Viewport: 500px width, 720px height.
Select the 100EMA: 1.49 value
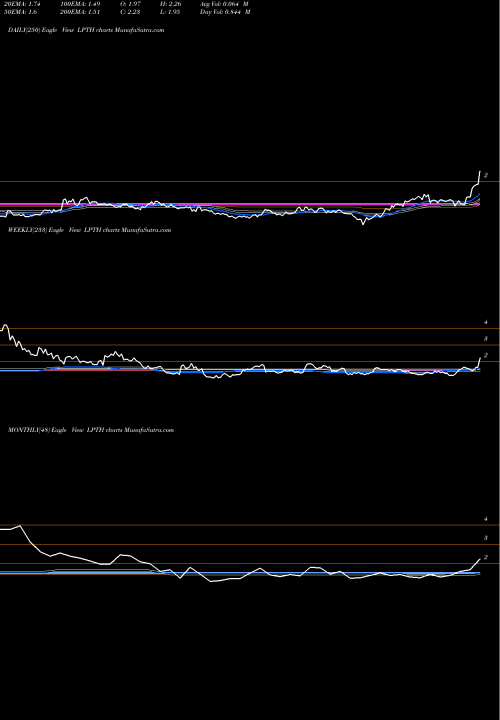point(80,4)
